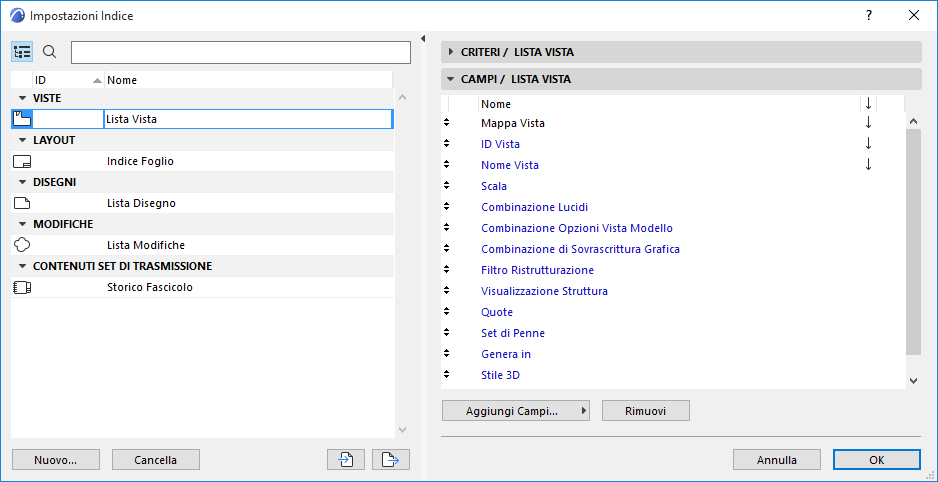Click the help question mark button
The width and height of the screenshot is (938, 482).
pyautogui.click(x=869, y=16)
